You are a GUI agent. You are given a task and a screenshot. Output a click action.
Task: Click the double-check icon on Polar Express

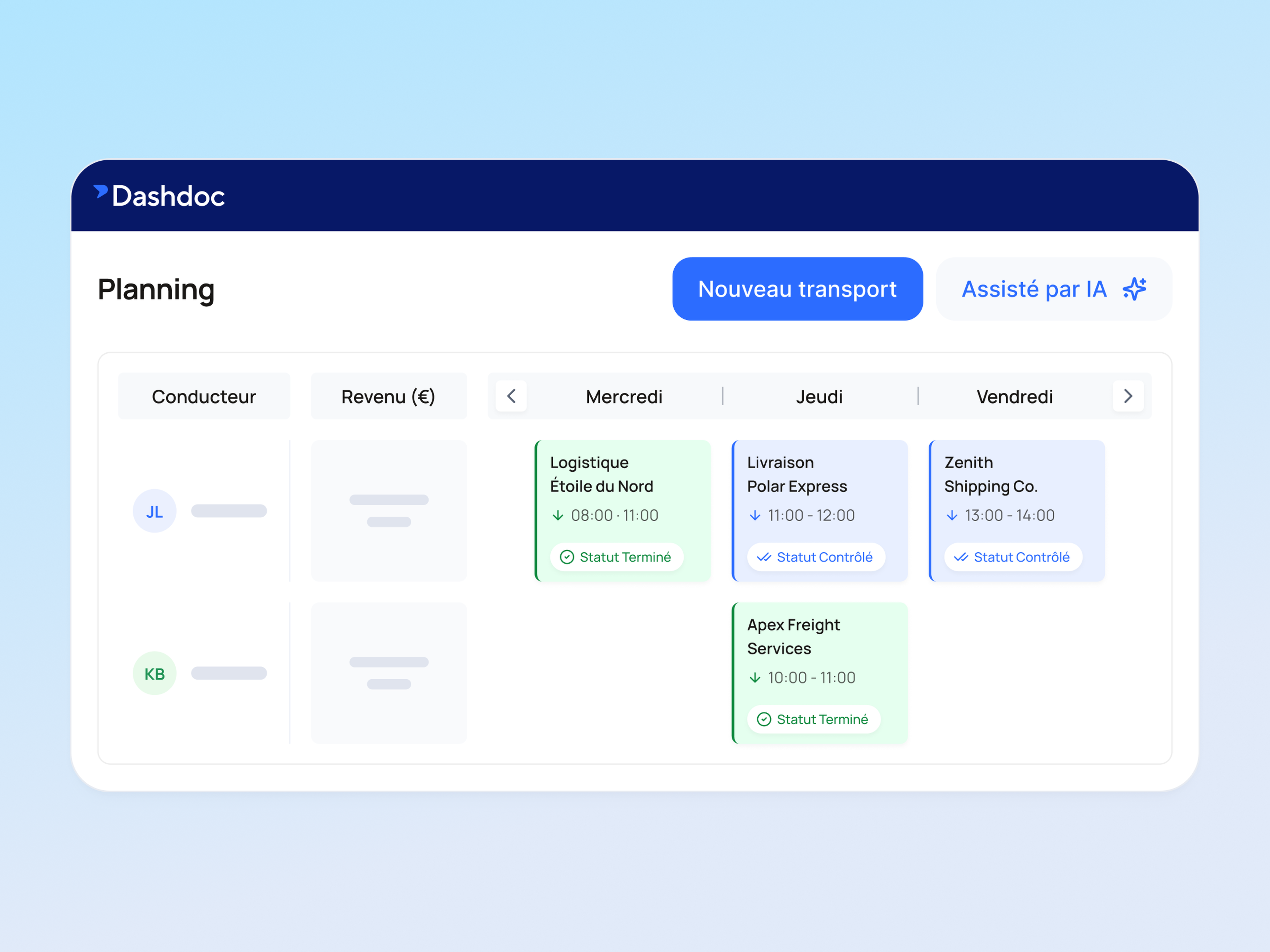764,557
